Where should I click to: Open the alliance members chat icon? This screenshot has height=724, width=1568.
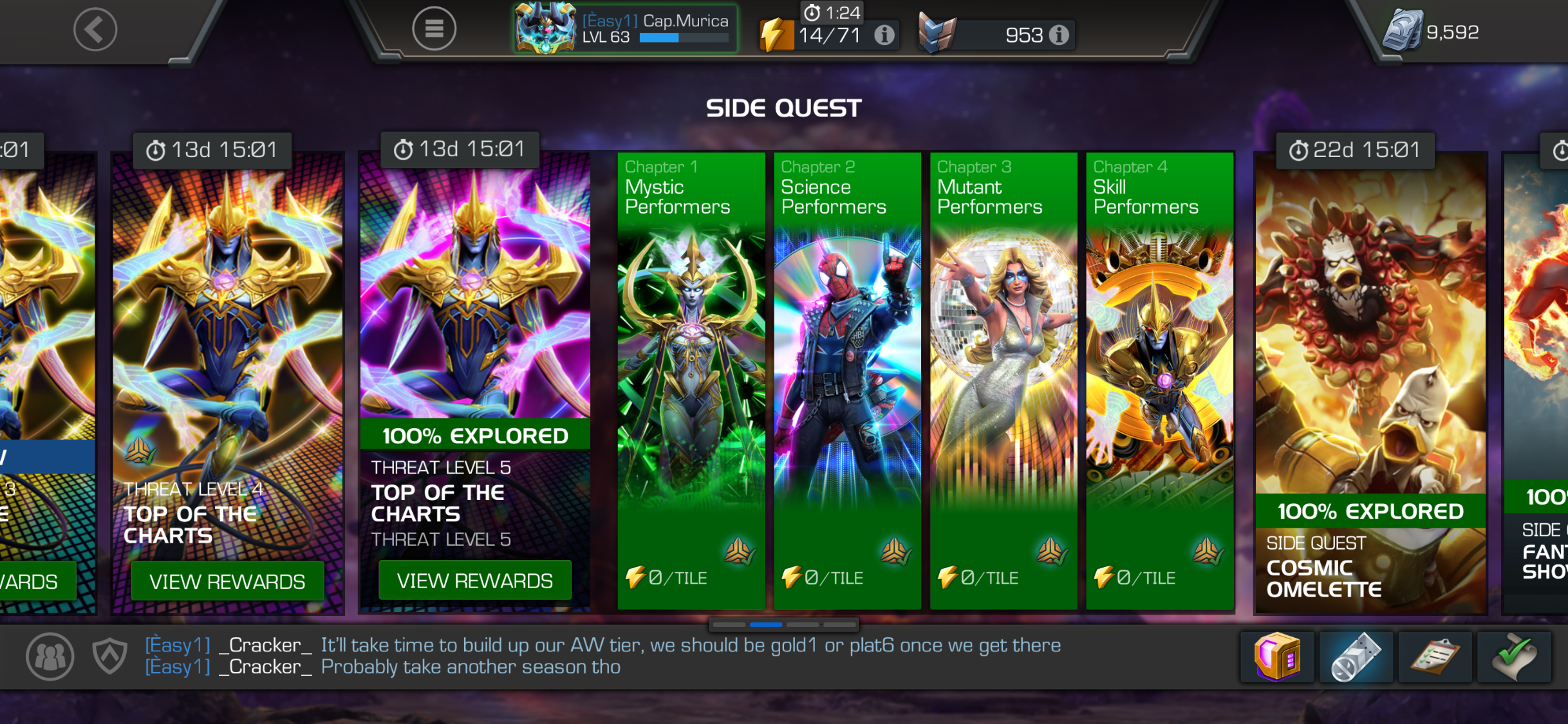(50, 656)
